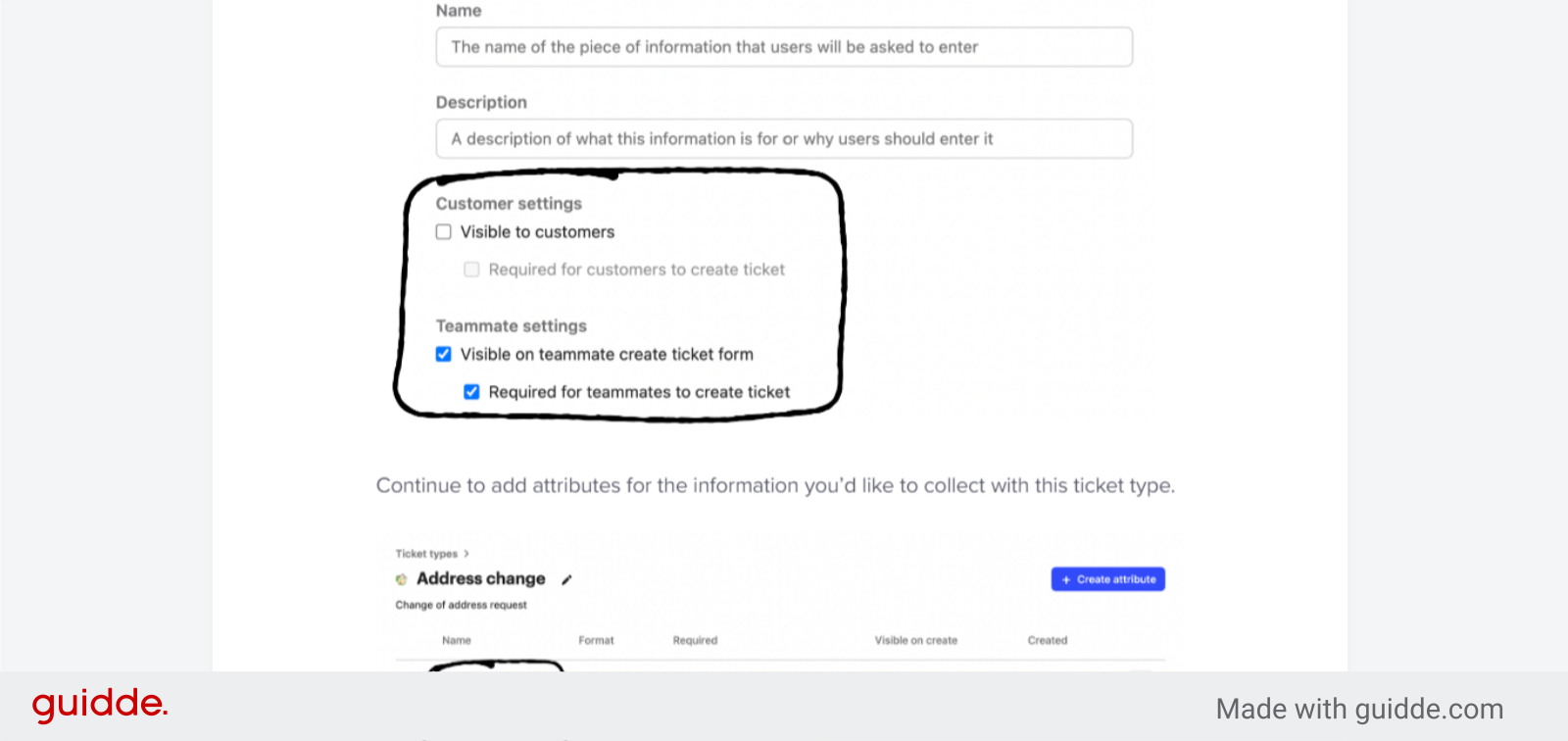Select the Address change title
This screenshot has height=741, width=1568.
pyautogui.click(x=479, y=578)
